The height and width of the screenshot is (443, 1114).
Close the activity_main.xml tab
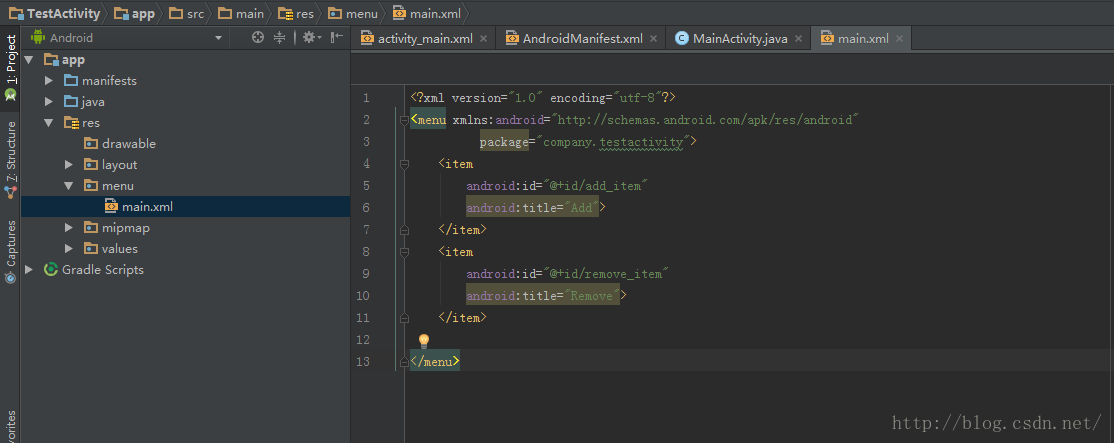484,39
